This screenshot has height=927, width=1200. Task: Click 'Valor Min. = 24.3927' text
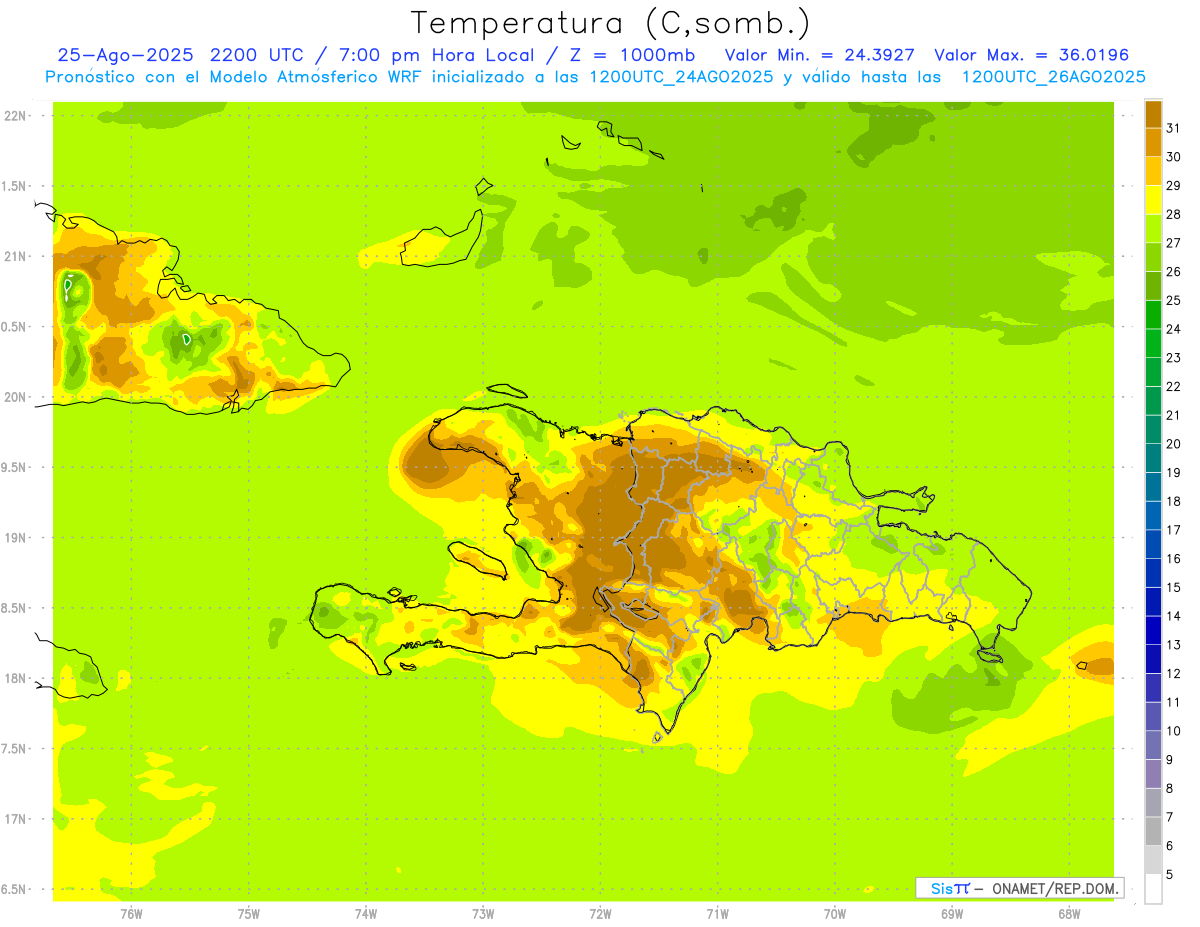tap(819, 56)
